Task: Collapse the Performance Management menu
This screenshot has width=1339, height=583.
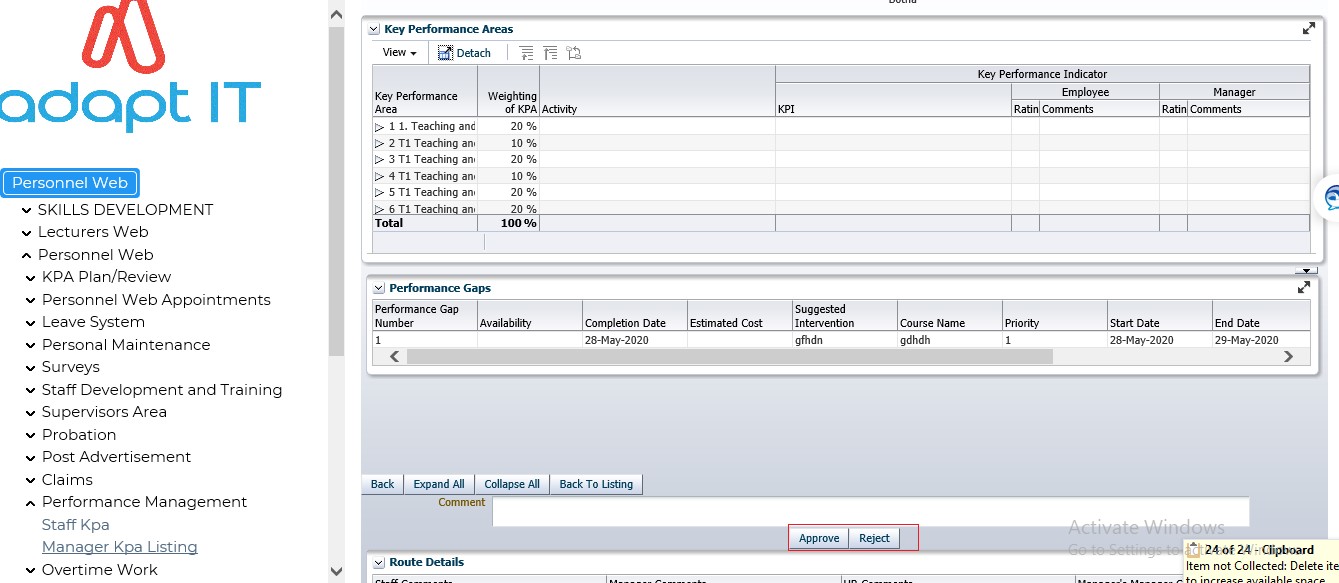Action: (32, 502)
